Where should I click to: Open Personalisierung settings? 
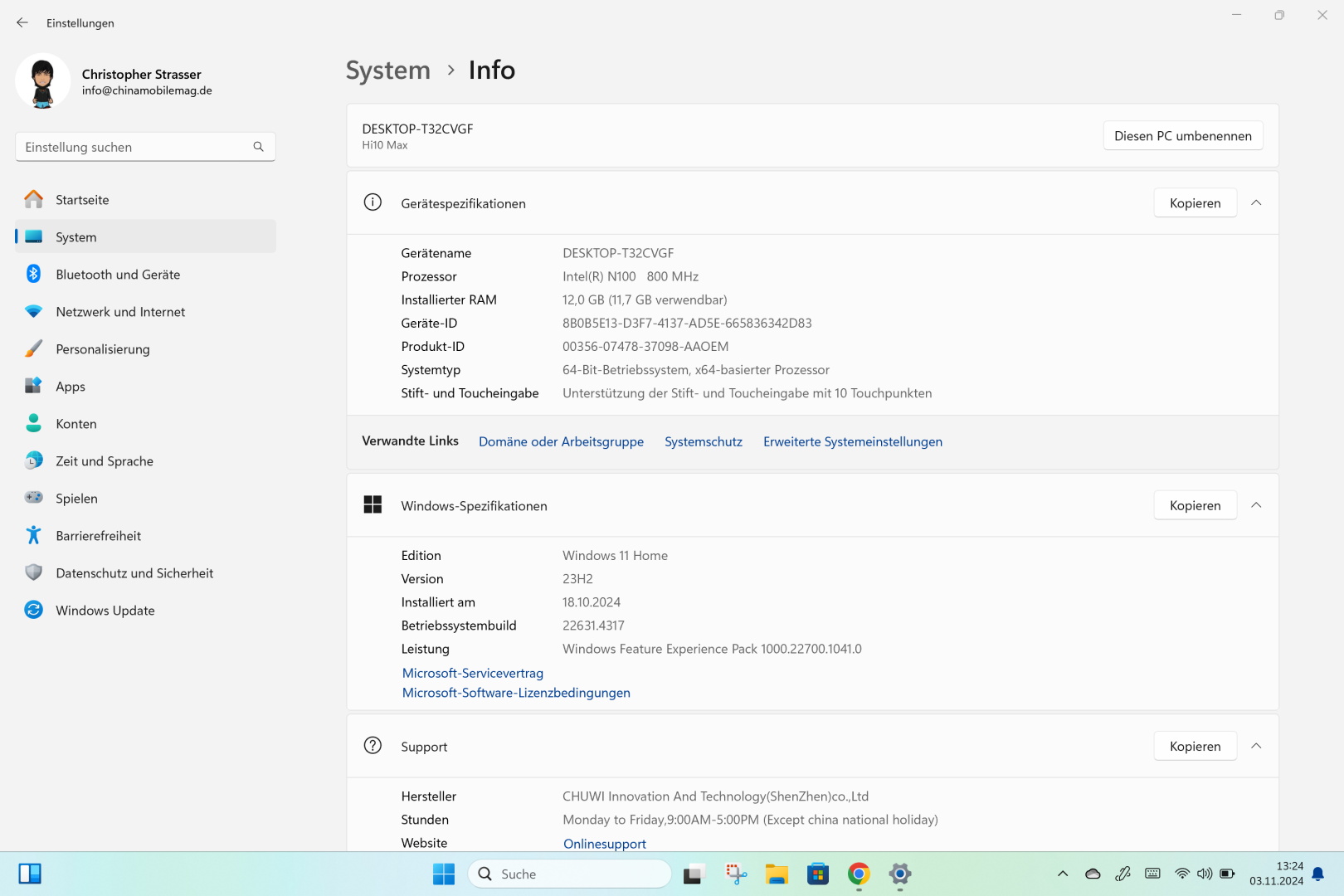click(x=145, y=349)
